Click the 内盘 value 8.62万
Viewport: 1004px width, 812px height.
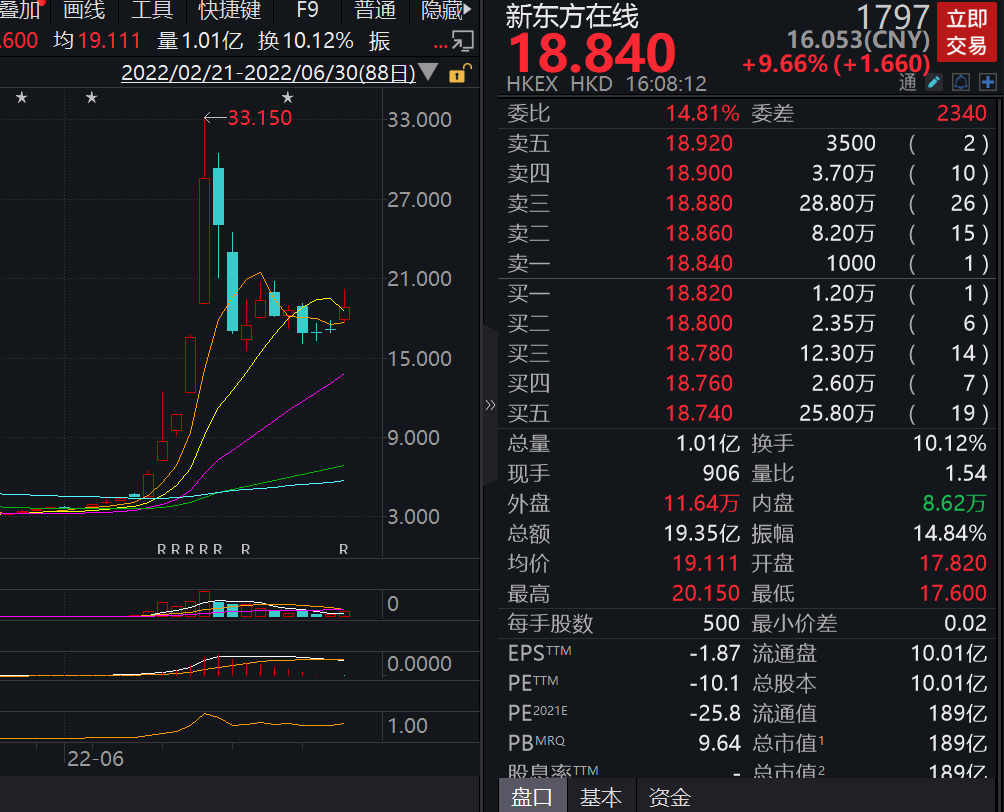pyautogui.click(x=954, y=503)
